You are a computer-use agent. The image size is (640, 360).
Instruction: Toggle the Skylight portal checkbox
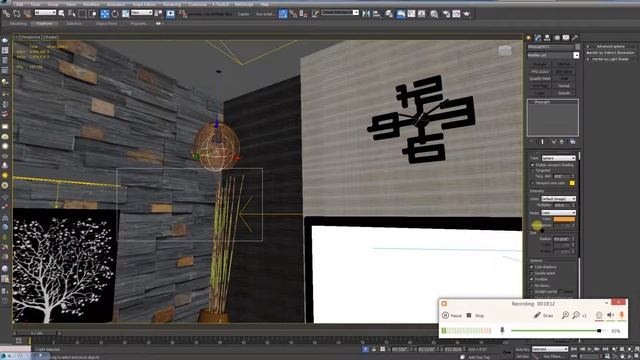click(532, 291)
